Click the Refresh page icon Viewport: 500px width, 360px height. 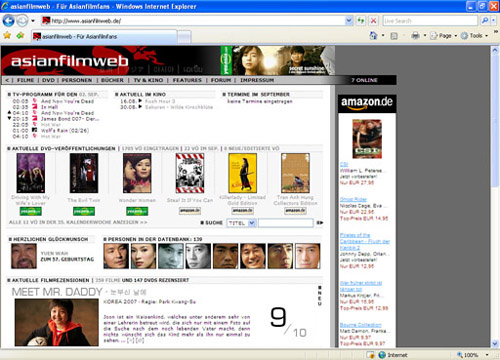click(x=361, y=21)
